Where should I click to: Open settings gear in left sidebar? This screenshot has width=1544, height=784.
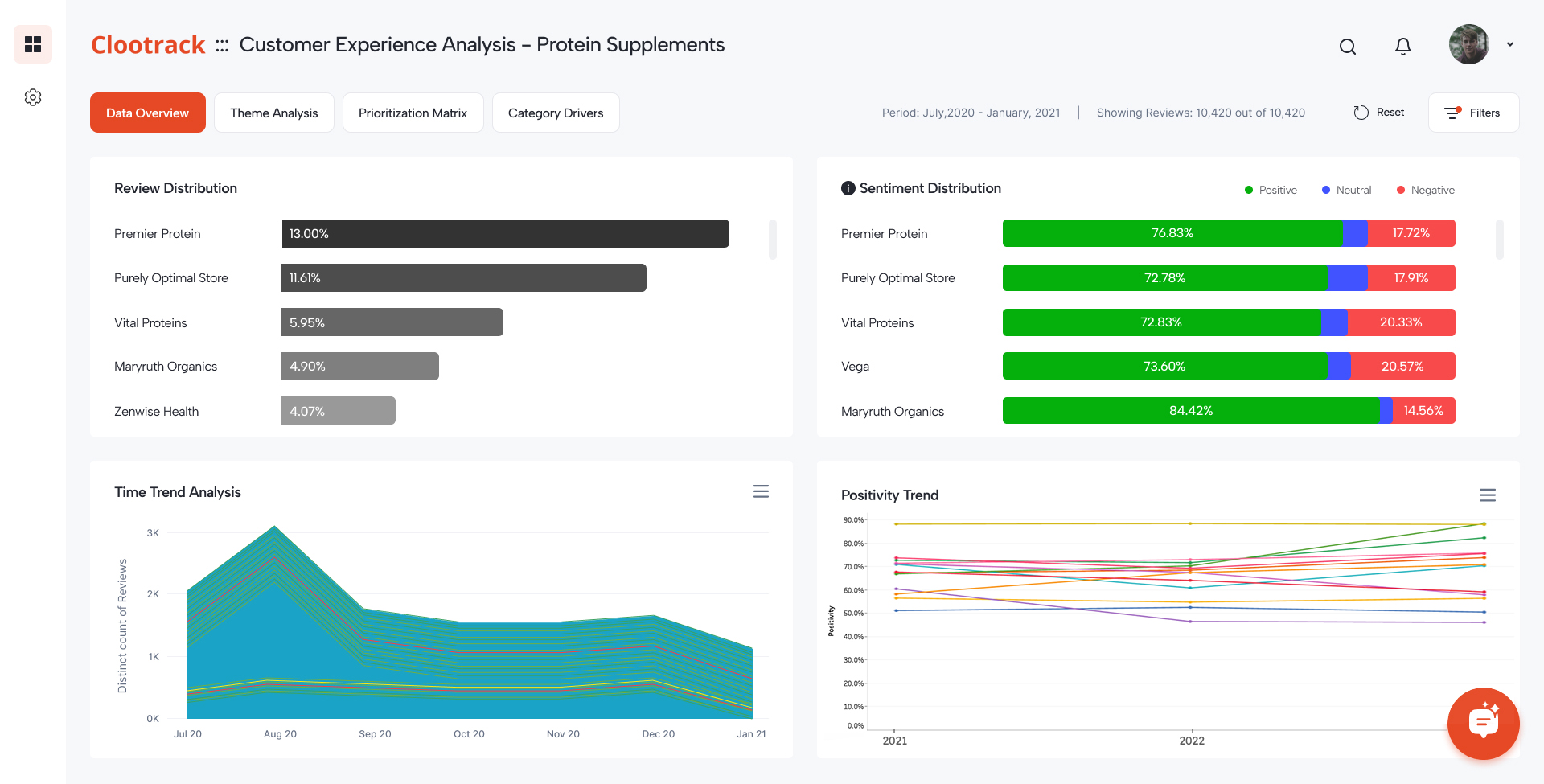coord(33,97)
